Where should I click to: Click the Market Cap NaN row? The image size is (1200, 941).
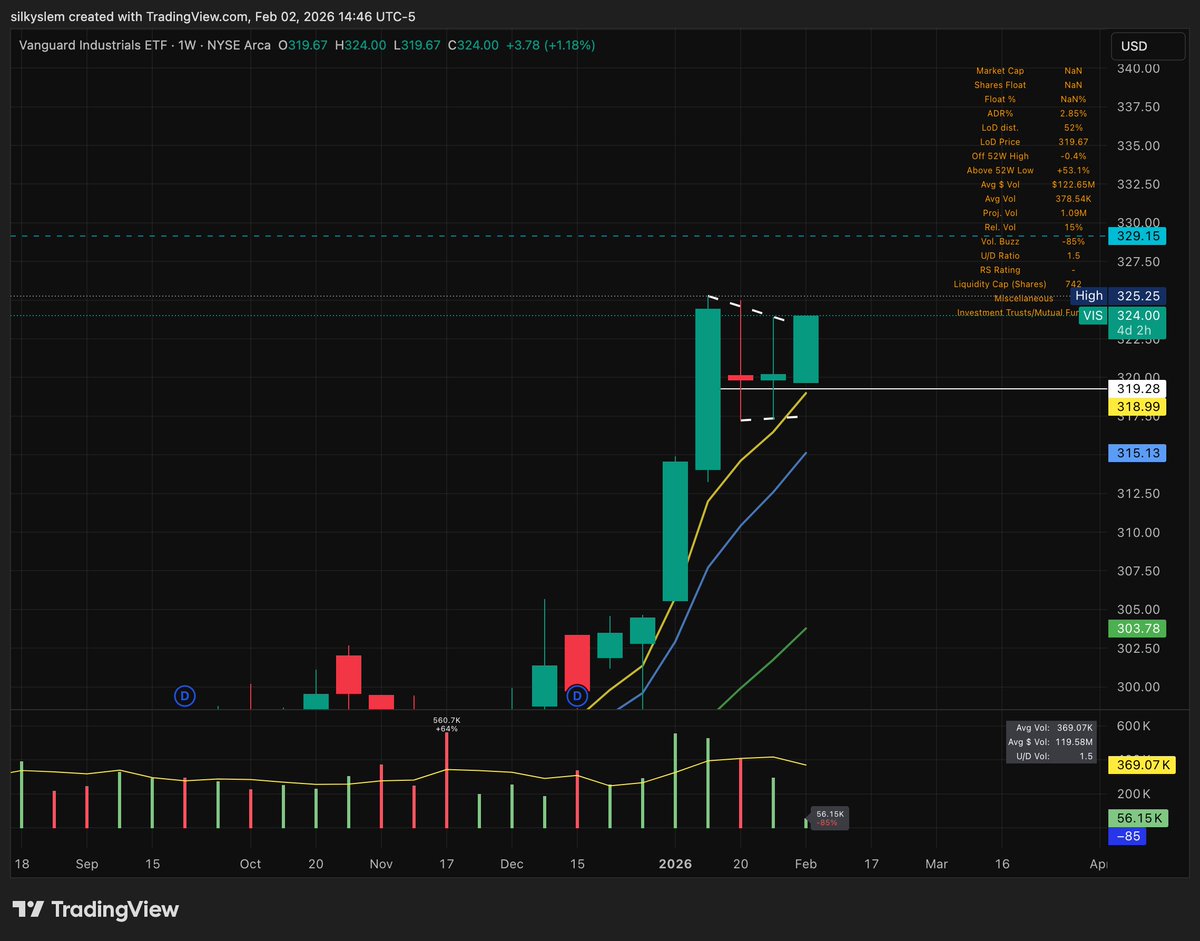tap(1030, 71)
